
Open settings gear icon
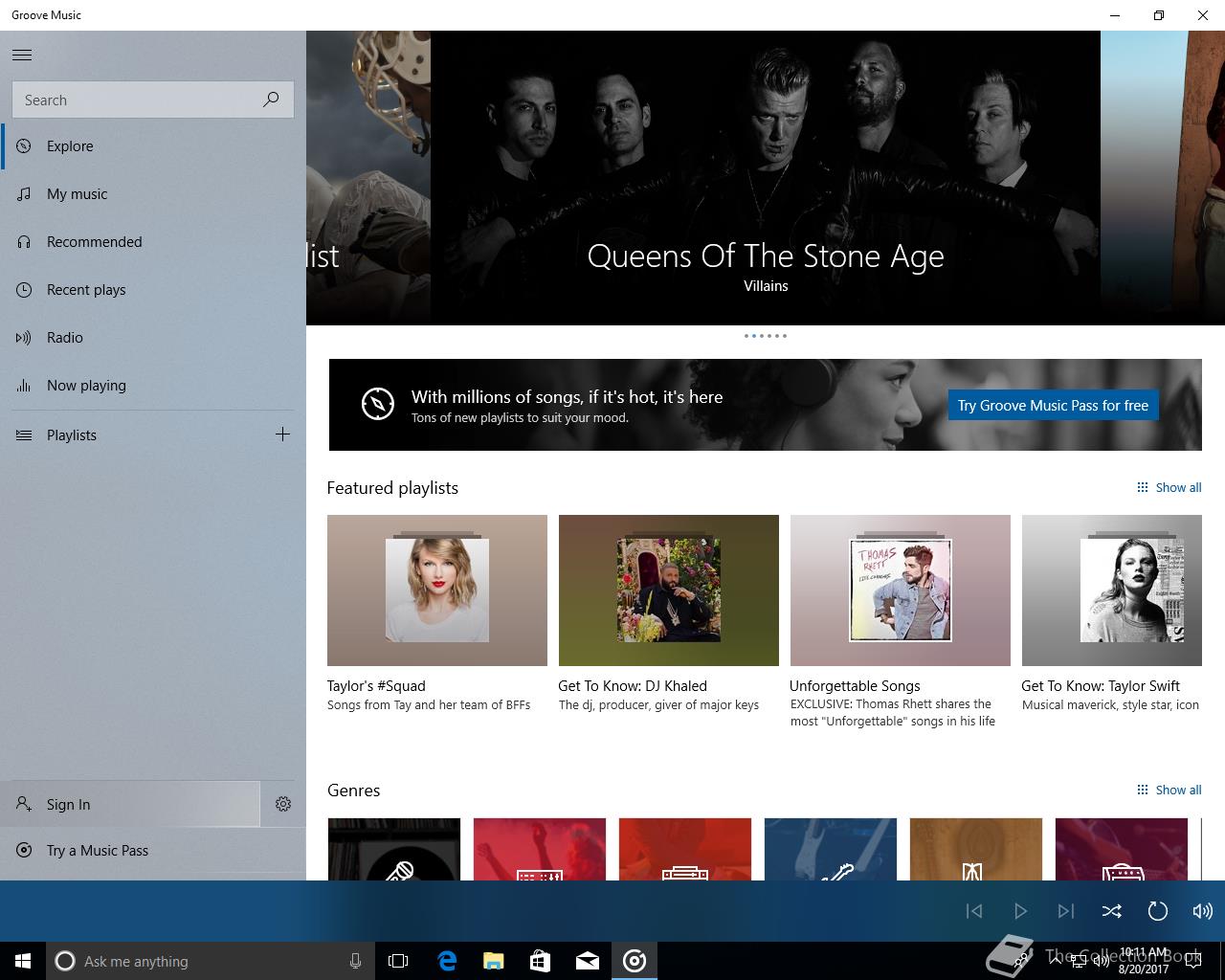[283, 804]
